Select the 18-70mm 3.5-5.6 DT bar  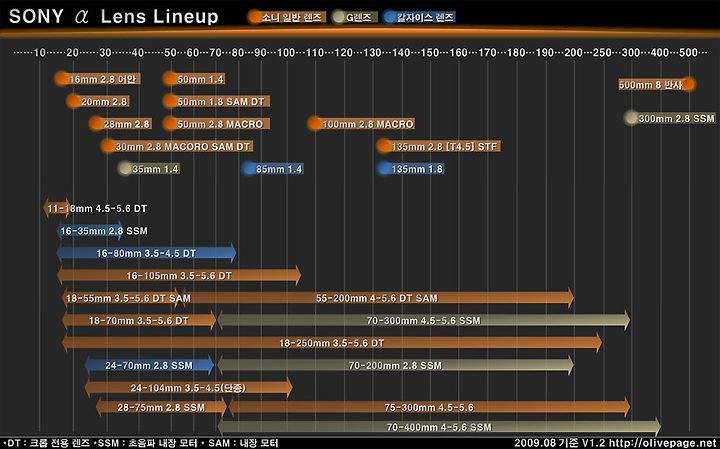(x=139, y=321)
